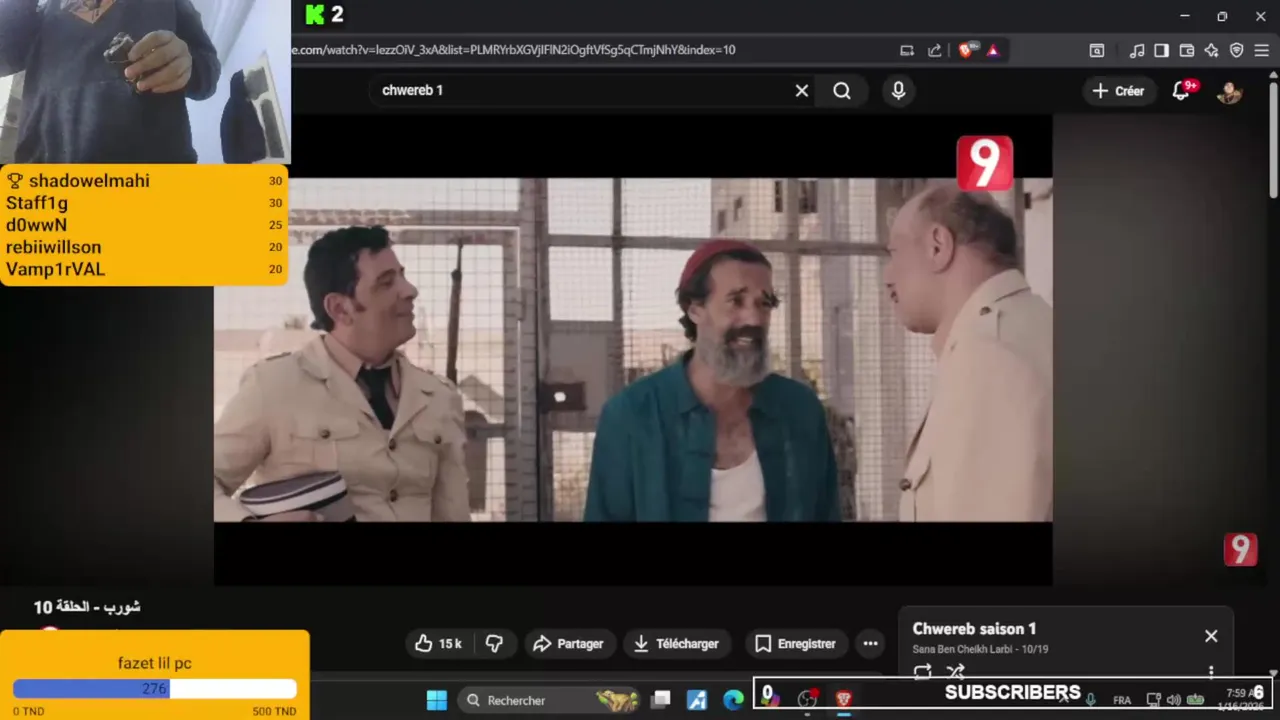Open the Créer menu
The height and width of the screenshot is (720, 1280).
pos(1118,90)
